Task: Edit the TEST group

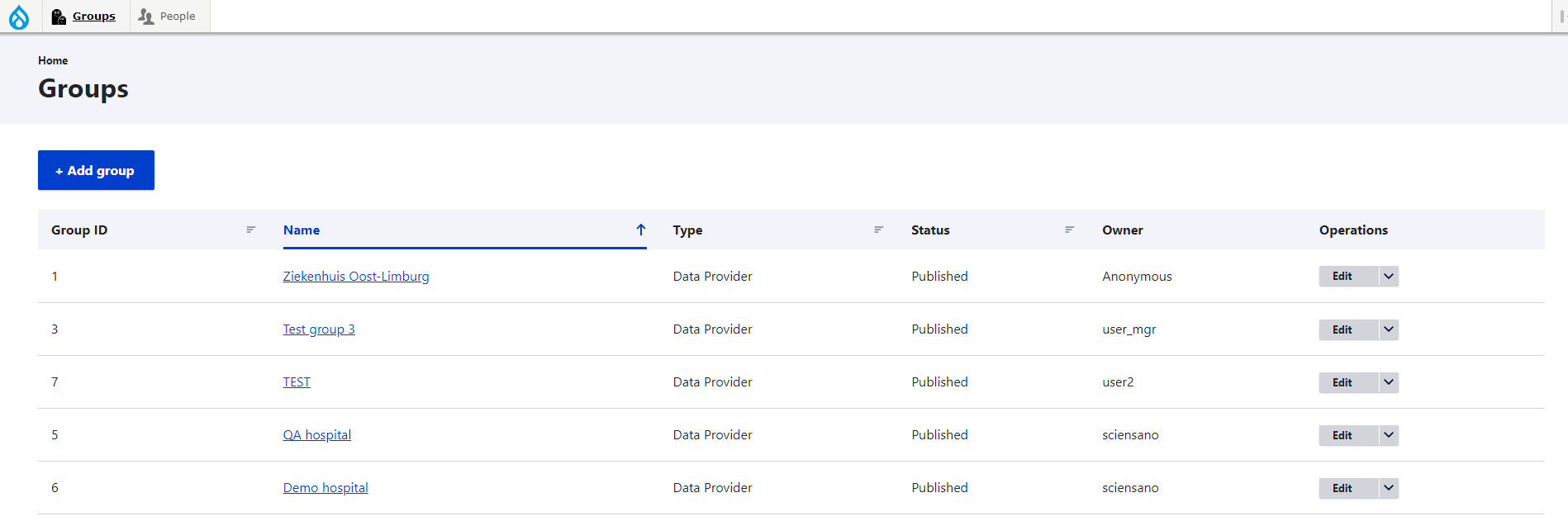Action: click(1342, 382)
